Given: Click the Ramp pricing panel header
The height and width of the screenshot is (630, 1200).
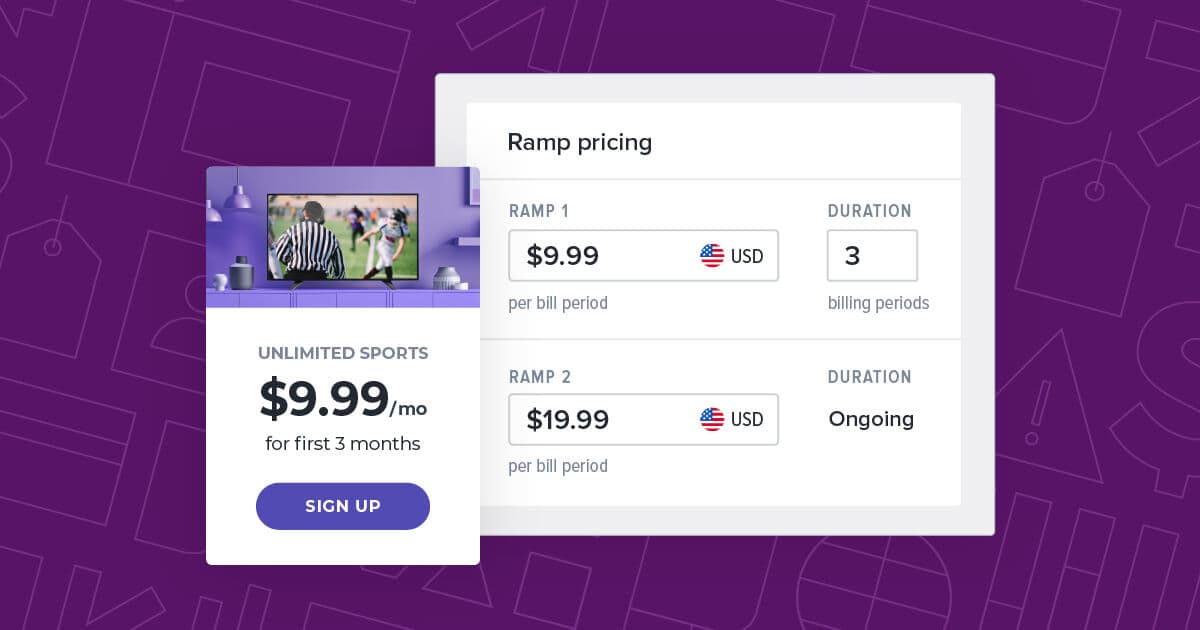Looking at the screenshot, I should pos(580,142).
